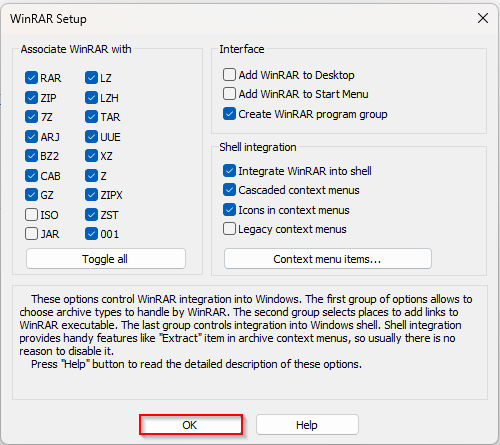Confirm setup with the OK button
The height and width of the screenshot is (445, 500).
191,425
